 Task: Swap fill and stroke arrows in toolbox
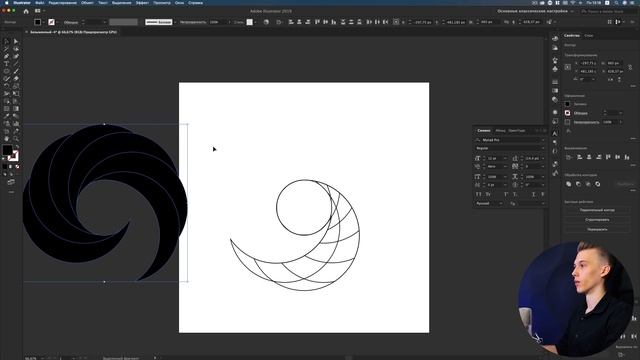coord(17,147)
